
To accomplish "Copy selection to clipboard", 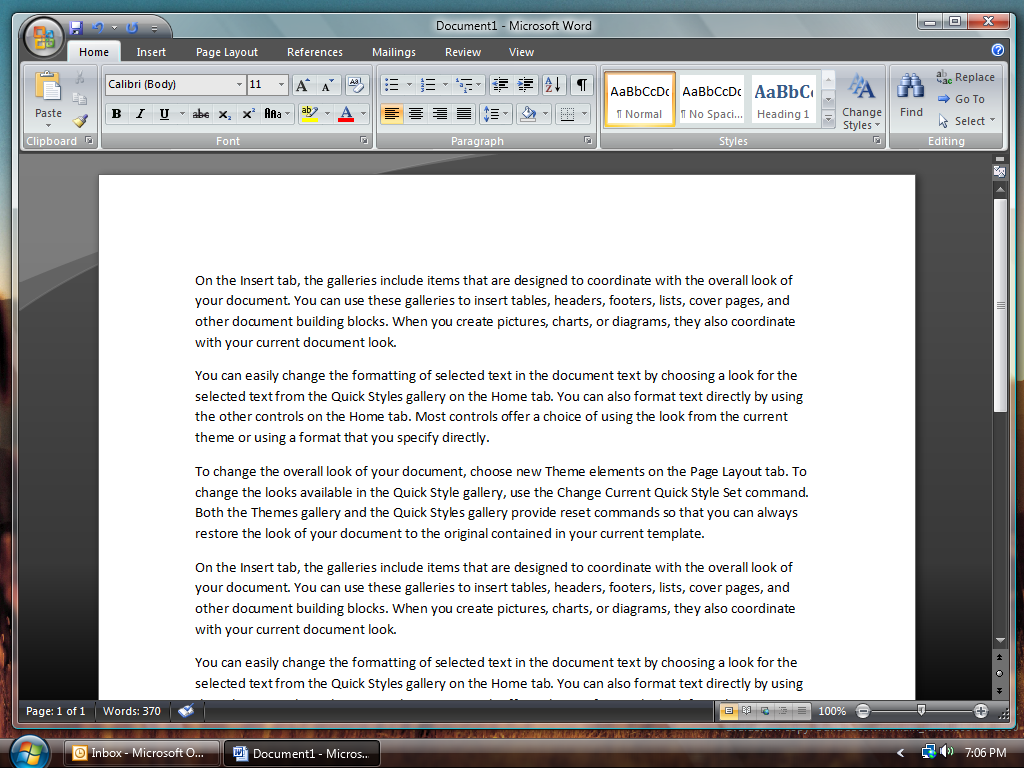I will click(x=80, y=99).
